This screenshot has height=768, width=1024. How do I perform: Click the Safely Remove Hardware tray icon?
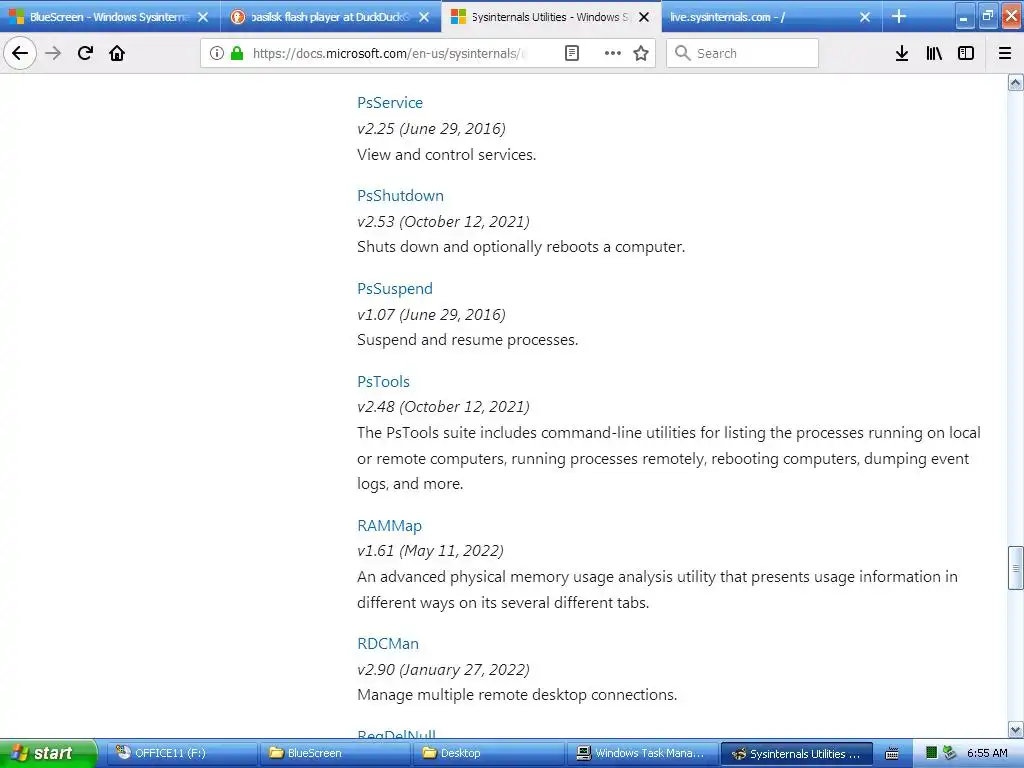tap(949, 753)
